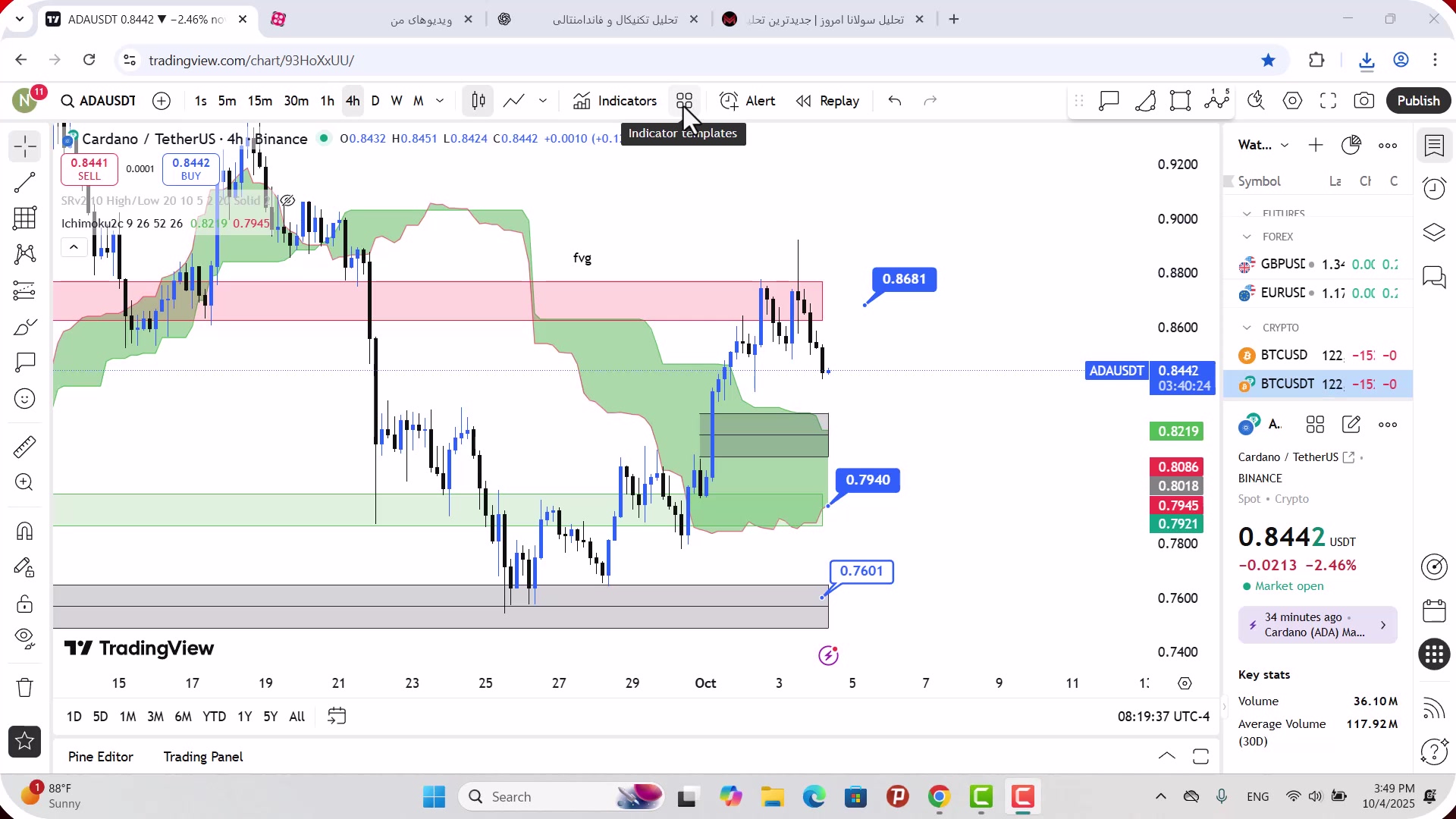Toggle magnet mode in left toolbar
The height and width of the screenshot is (819, 1456).
25,531
